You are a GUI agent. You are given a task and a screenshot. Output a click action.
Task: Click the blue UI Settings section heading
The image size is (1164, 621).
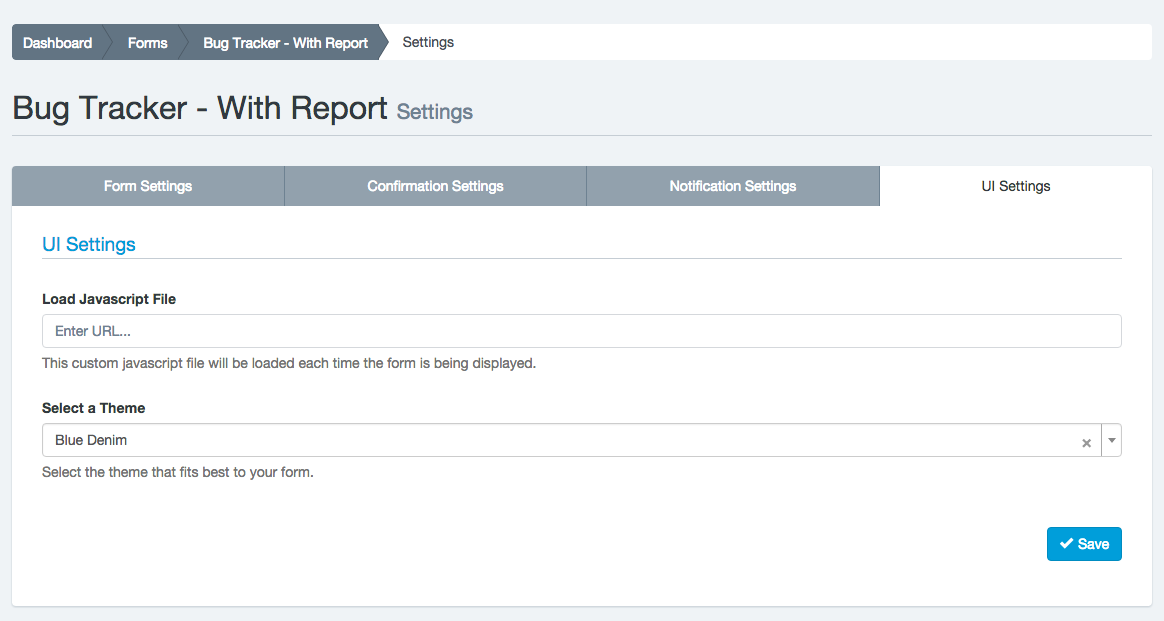click(x=89, y=244)
